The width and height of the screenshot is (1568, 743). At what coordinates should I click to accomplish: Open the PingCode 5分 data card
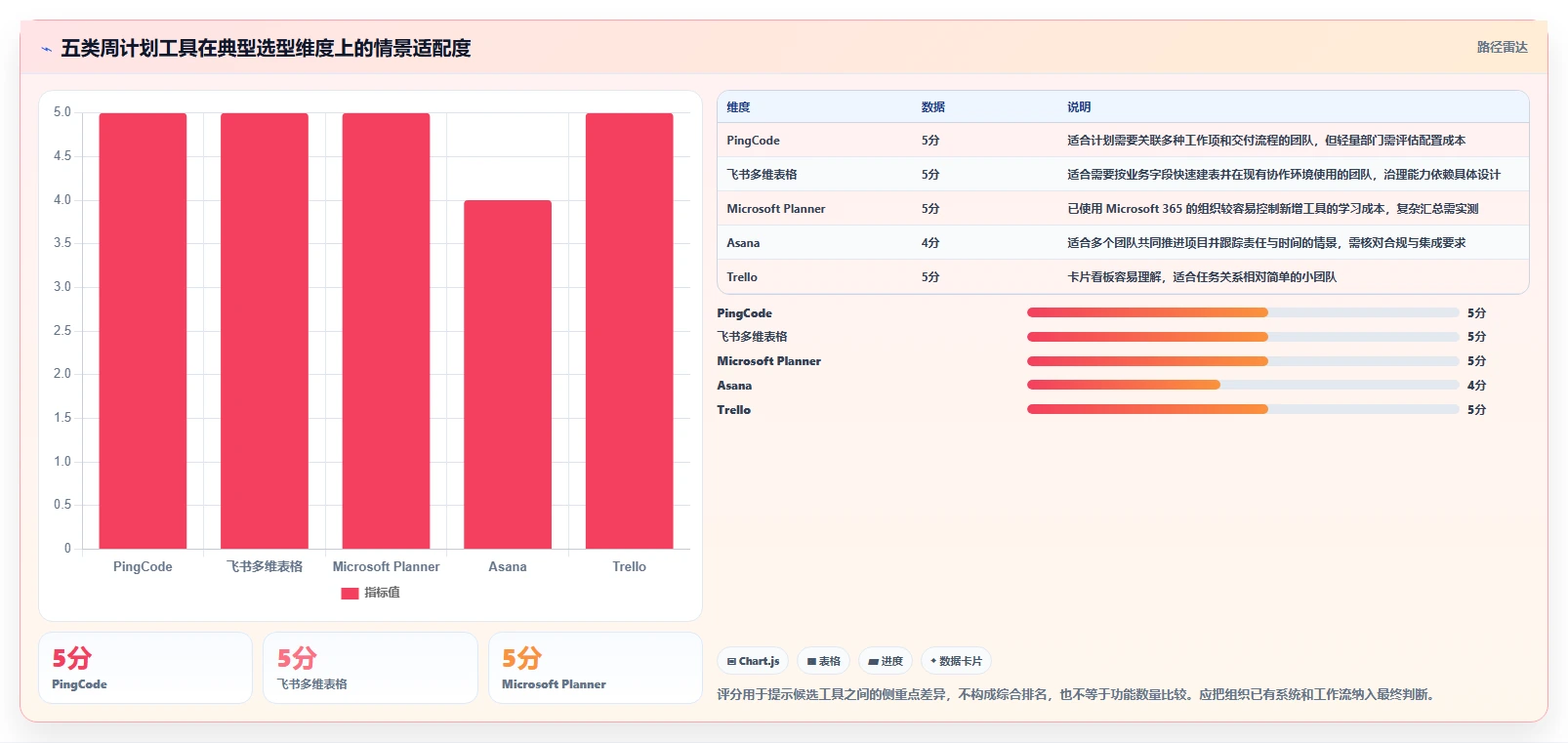click(x=145, y=668)
